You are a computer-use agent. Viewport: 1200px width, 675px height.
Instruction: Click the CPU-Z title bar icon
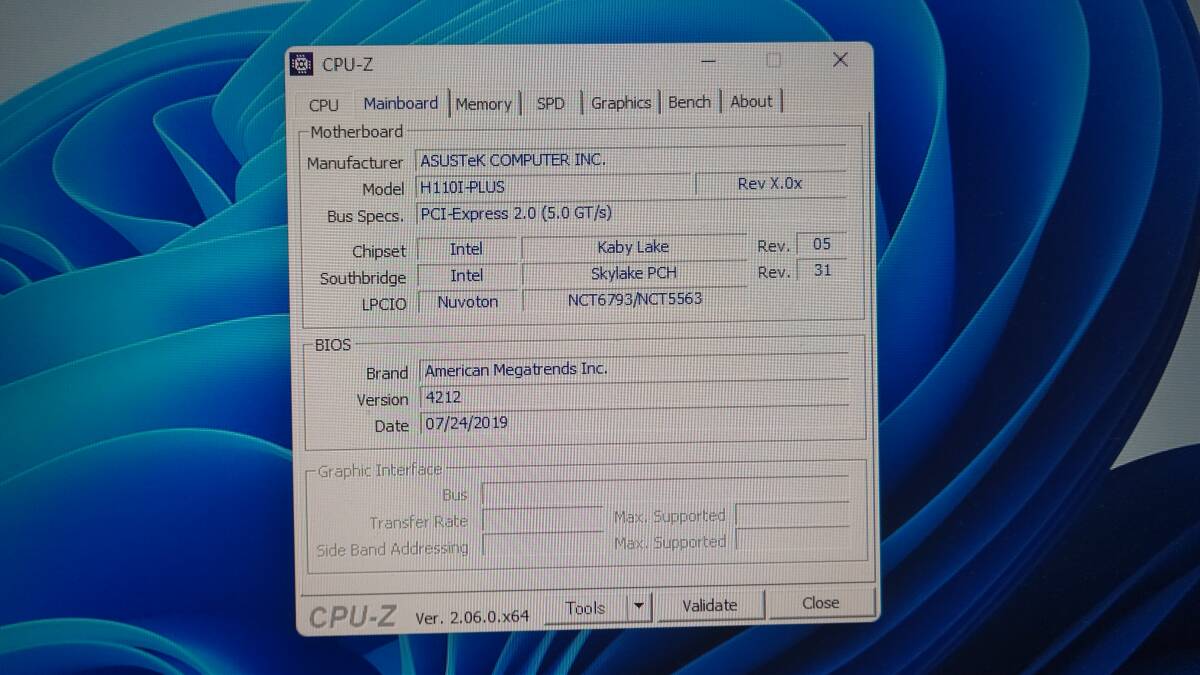301,64
